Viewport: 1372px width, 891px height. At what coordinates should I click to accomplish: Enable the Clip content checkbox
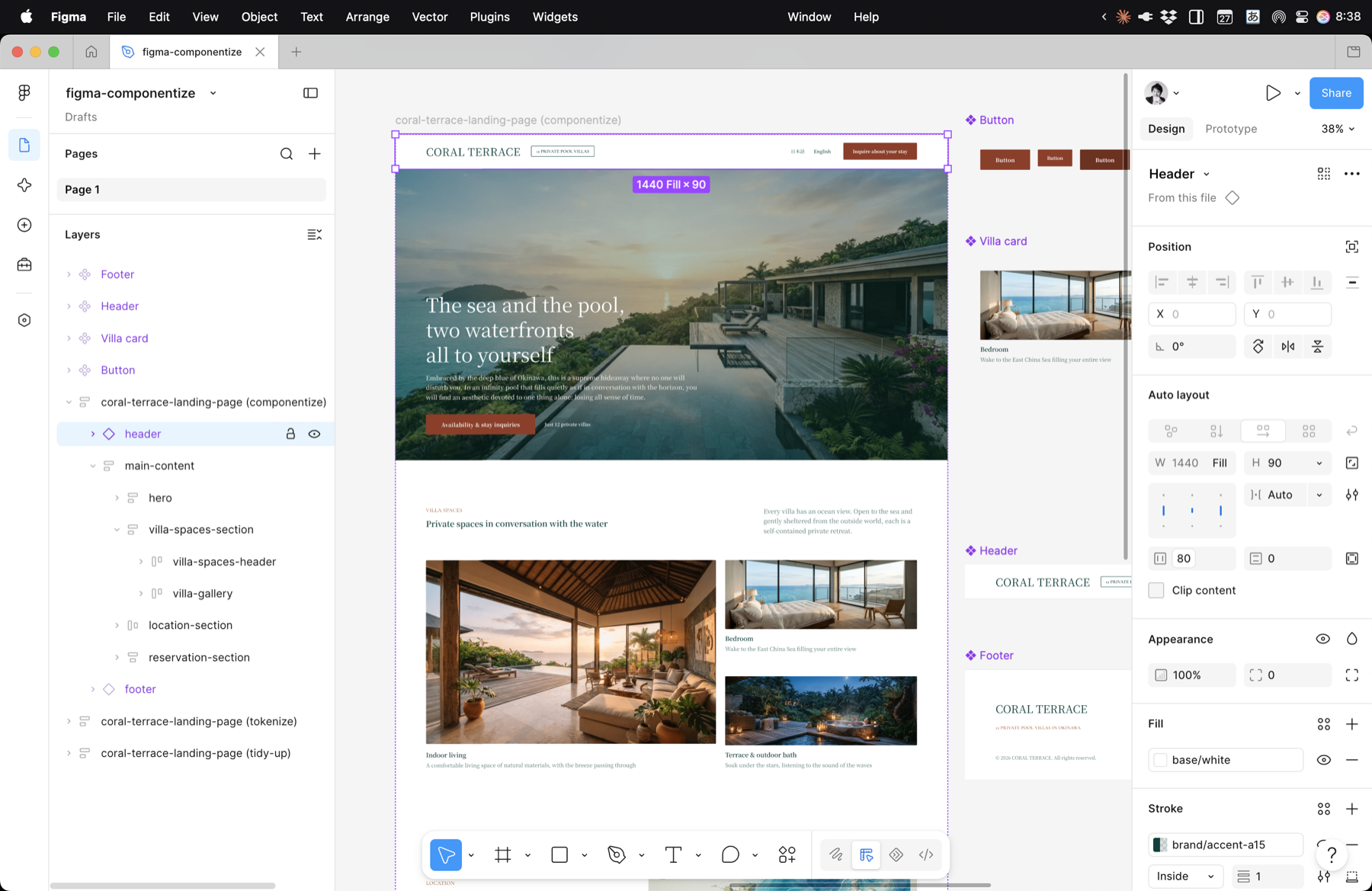click(1156, 591)
